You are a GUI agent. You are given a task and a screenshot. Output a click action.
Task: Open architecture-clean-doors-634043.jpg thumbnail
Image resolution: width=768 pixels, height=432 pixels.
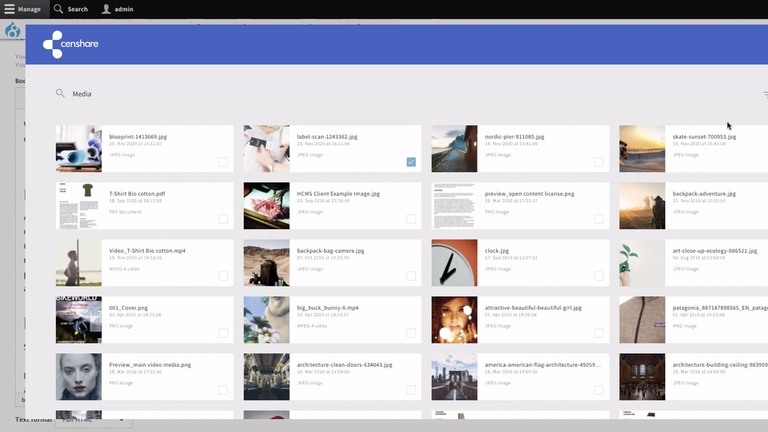pyautogui.click(x=266, y=377)
